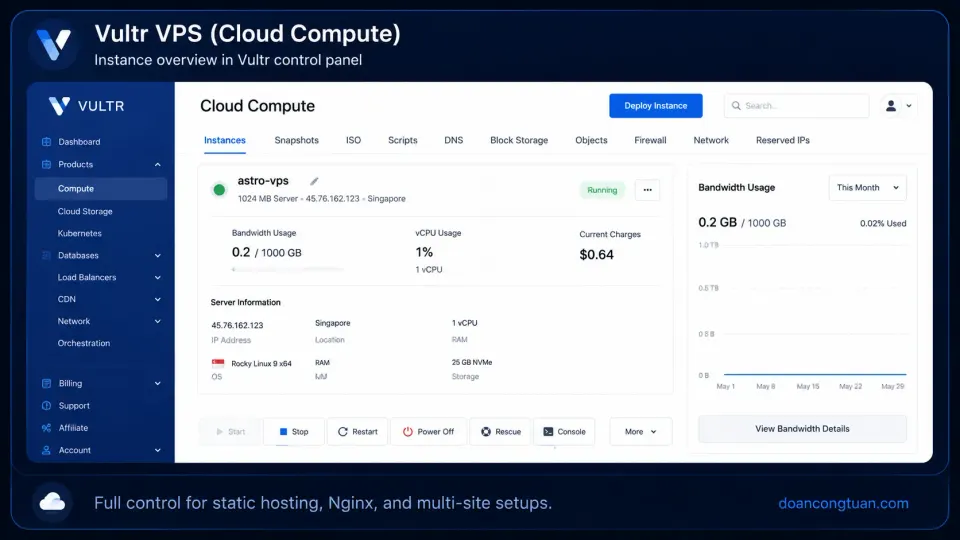Image resolution: width=960 pixels, height=540 pixels.
Task: Switch to the DNS tab
Action: (x=454, y=140)
